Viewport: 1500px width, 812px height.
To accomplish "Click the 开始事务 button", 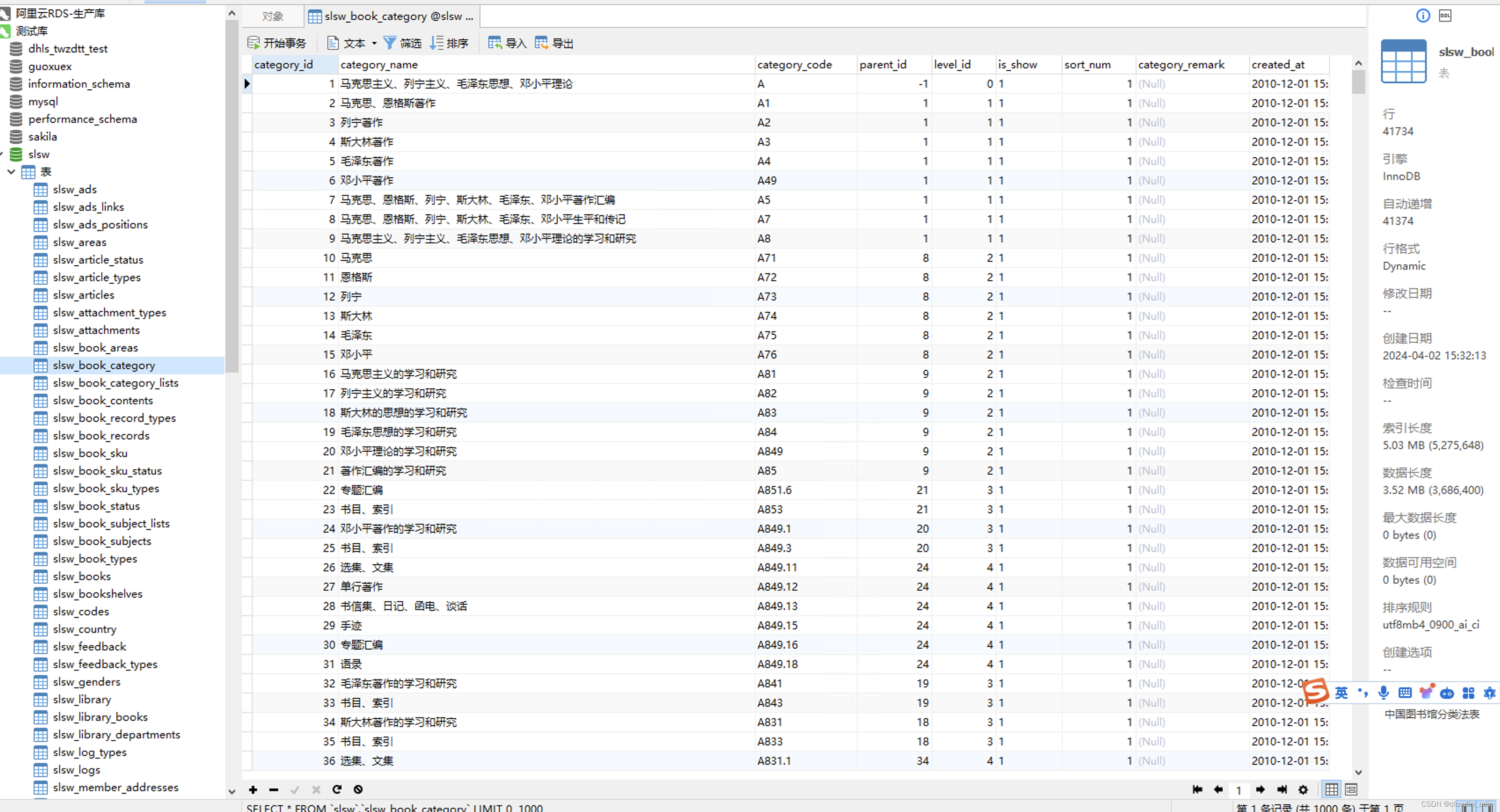I will (x=277, y=43).
